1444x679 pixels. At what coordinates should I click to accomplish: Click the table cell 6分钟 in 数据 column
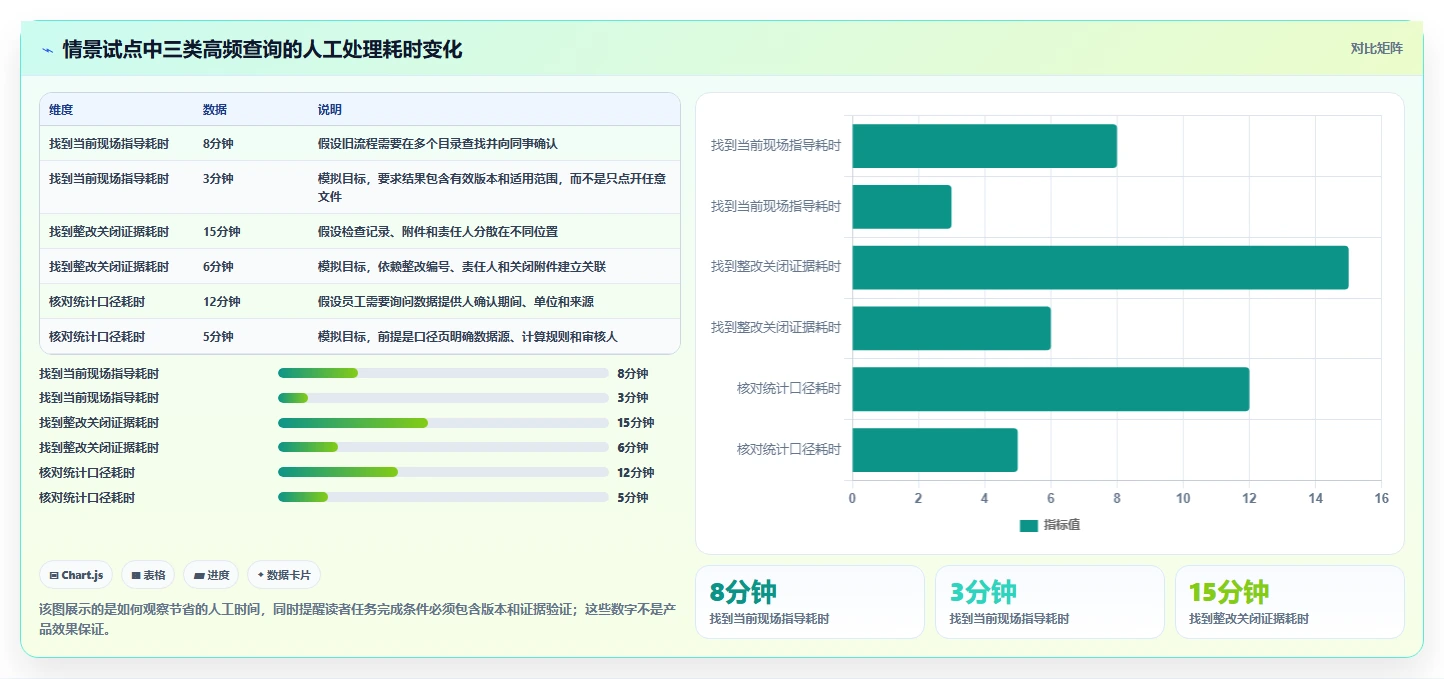(x=218, y=266)
